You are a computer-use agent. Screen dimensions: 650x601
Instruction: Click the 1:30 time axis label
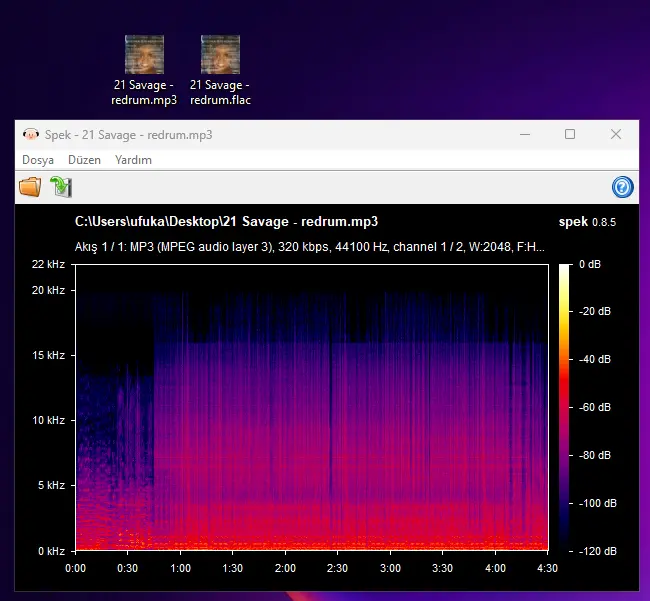(x=232, y=568)
